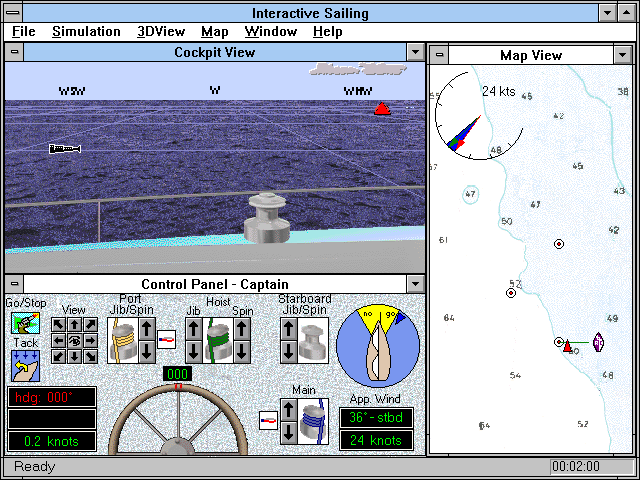Click the Tack maneuver icon
The height and width of the screenshot is (480, 640).
tap(25, 366)
